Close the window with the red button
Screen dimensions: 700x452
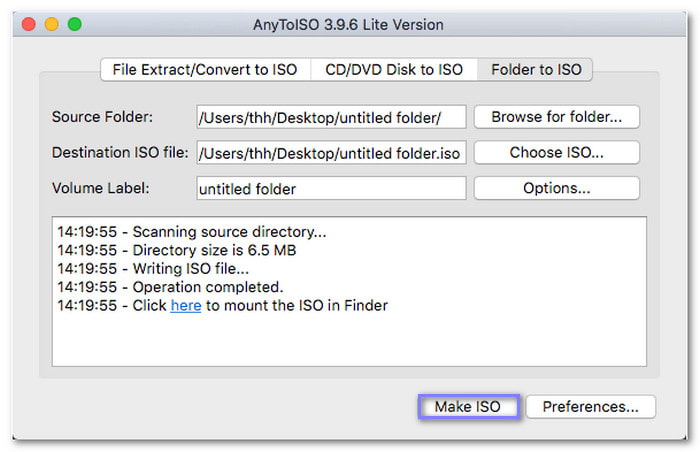pyautogui.click(x=29, y=24)
